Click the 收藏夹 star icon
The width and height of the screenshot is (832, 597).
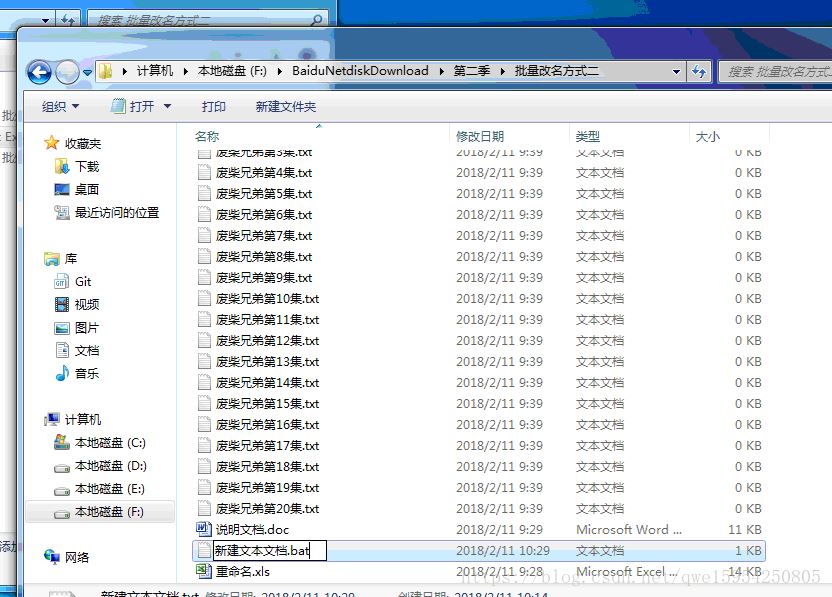[51, 143]
